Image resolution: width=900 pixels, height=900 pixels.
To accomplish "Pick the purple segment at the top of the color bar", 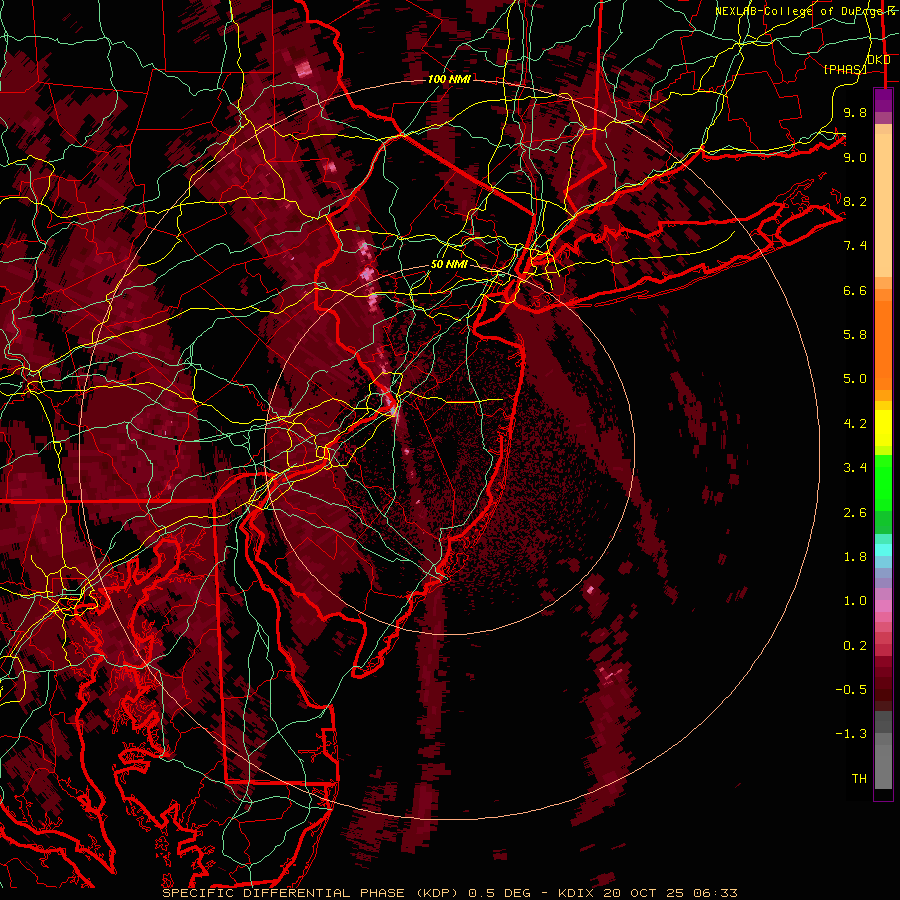I will point(883,100).
